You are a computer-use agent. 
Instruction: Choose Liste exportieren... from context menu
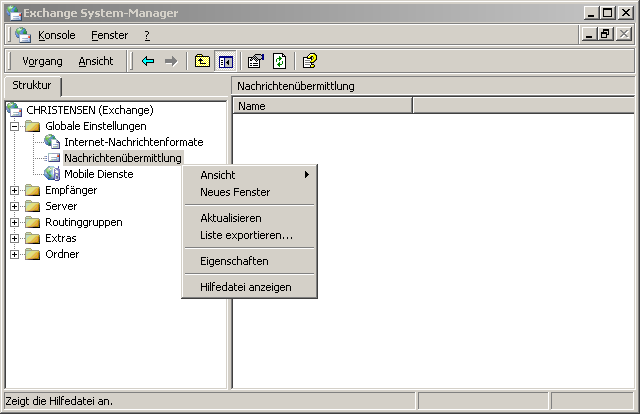(x=249, y=235)
